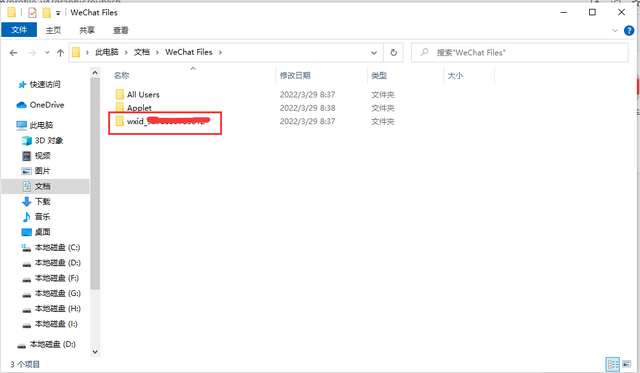Expand chevron after 文档 breadcrumb
This screenshot has height=373, width=640.
[x=157, y=52]
